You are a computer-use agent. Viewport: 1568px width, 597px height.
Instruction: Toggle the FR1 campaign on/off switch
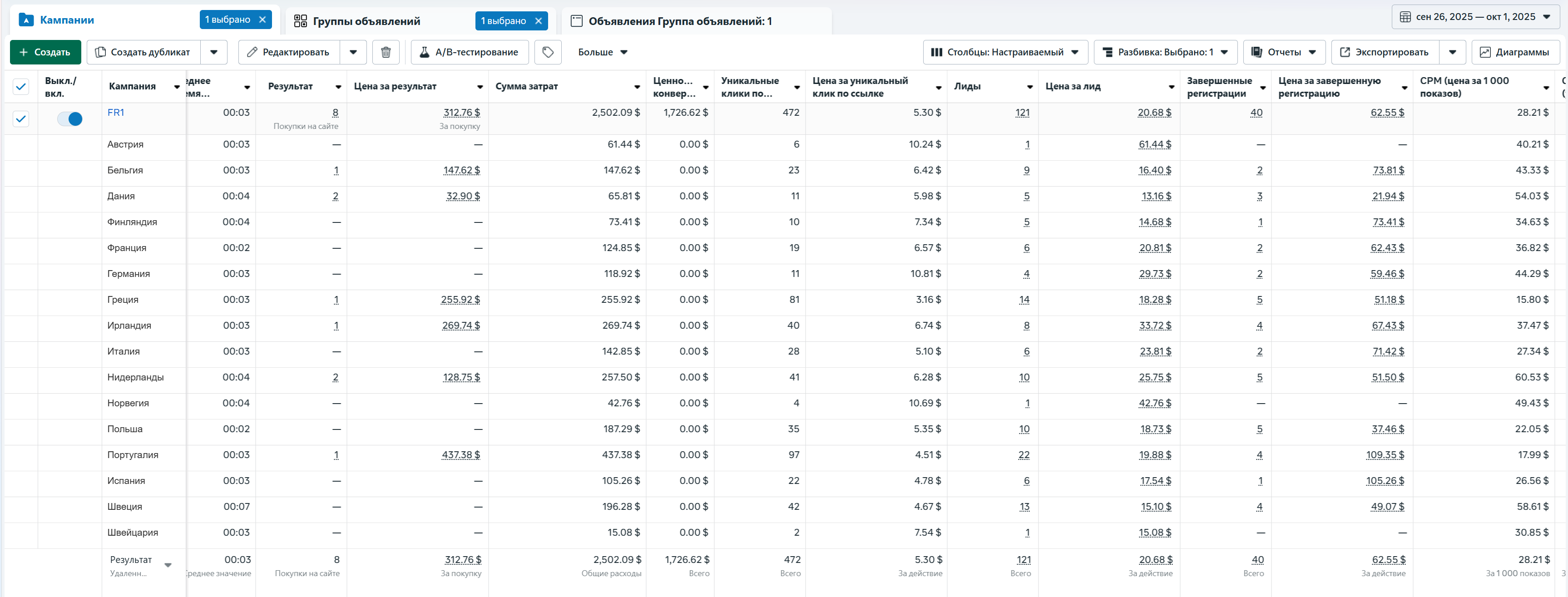(70, 118)
